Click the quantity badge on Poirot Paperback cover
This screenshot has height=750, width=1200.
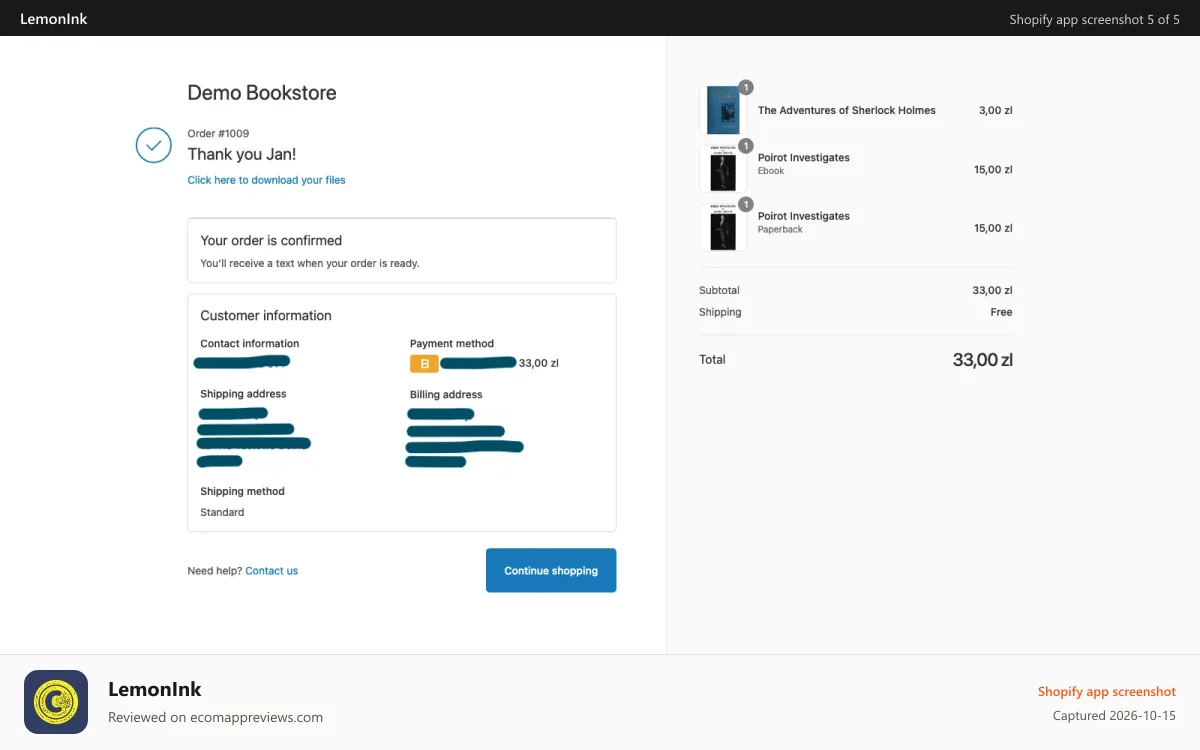(746, 205)
